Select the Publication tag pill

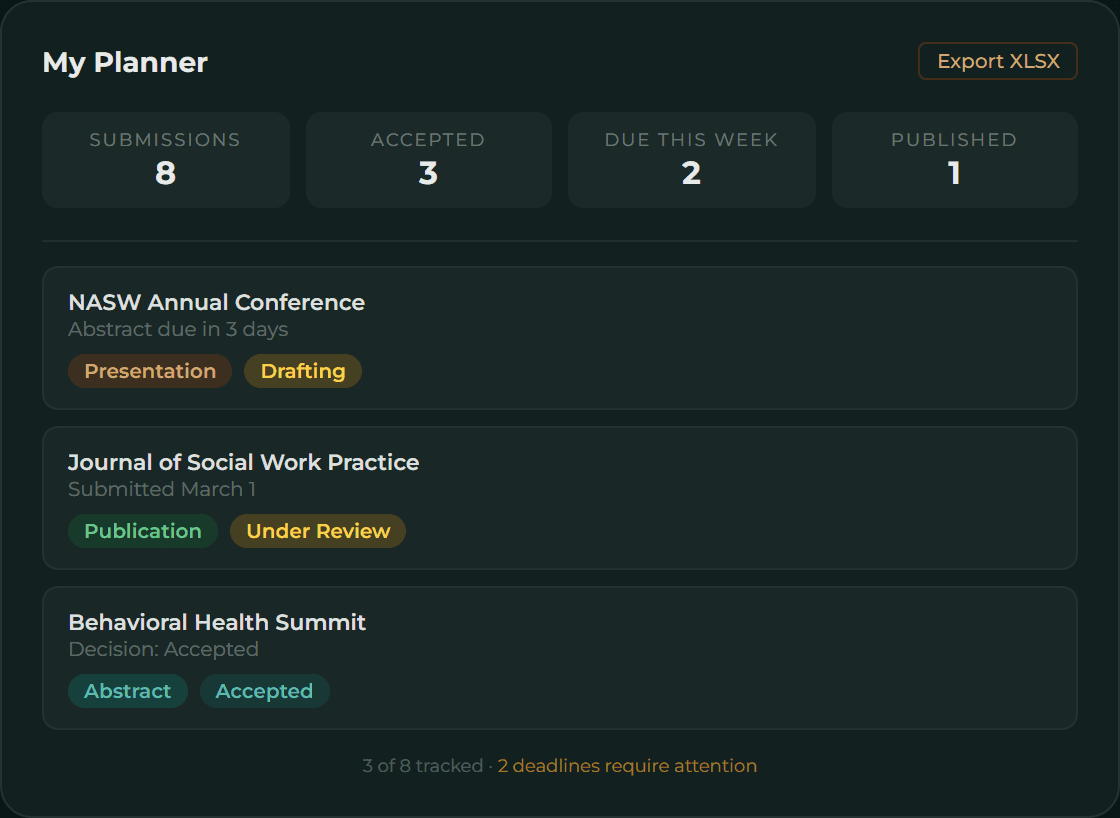pos(142,531)
